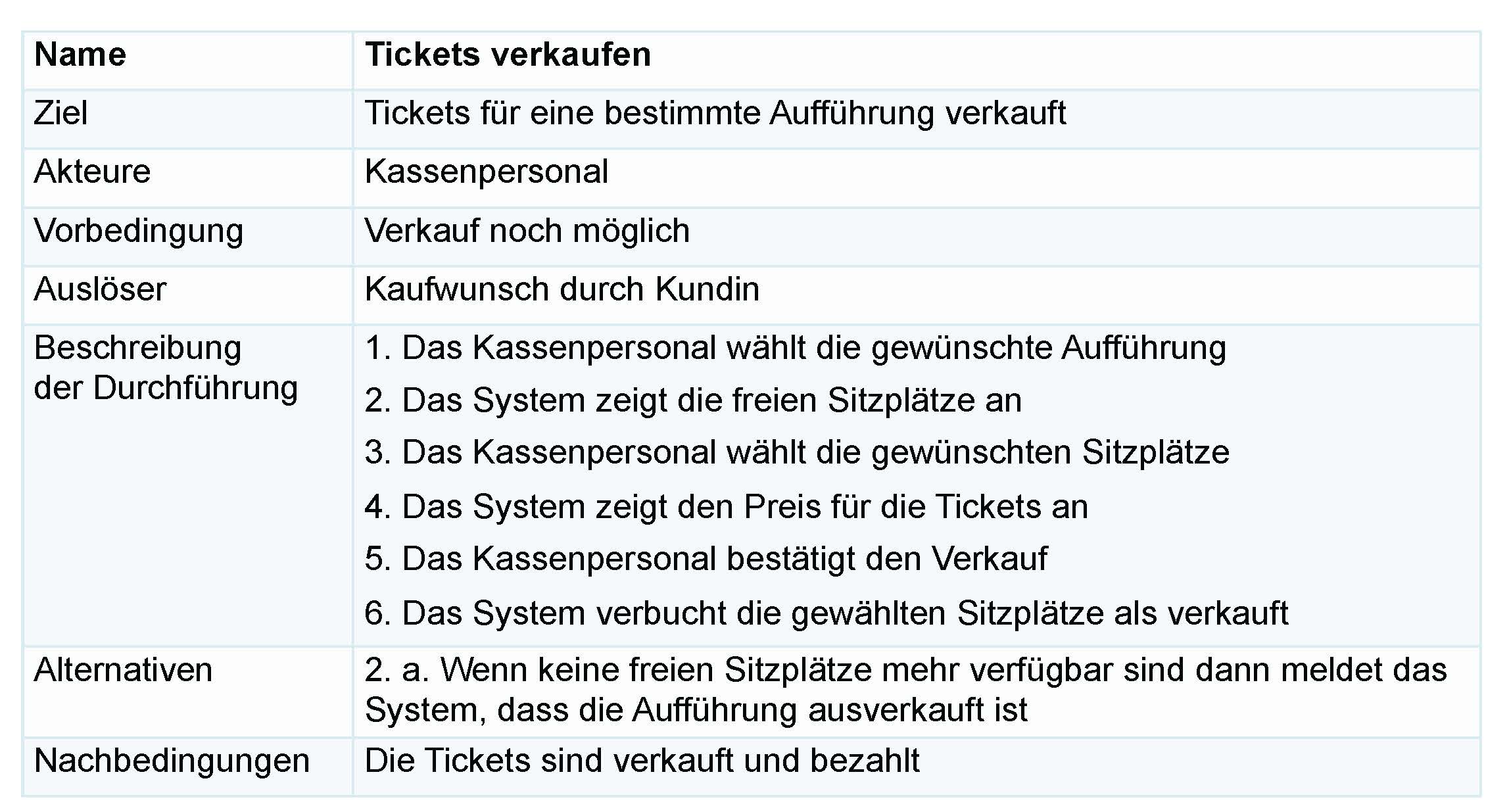
Task: Click 'Tickets für eine bestimmte Aufführung verkauft'
Action: (x=715, y=113)
